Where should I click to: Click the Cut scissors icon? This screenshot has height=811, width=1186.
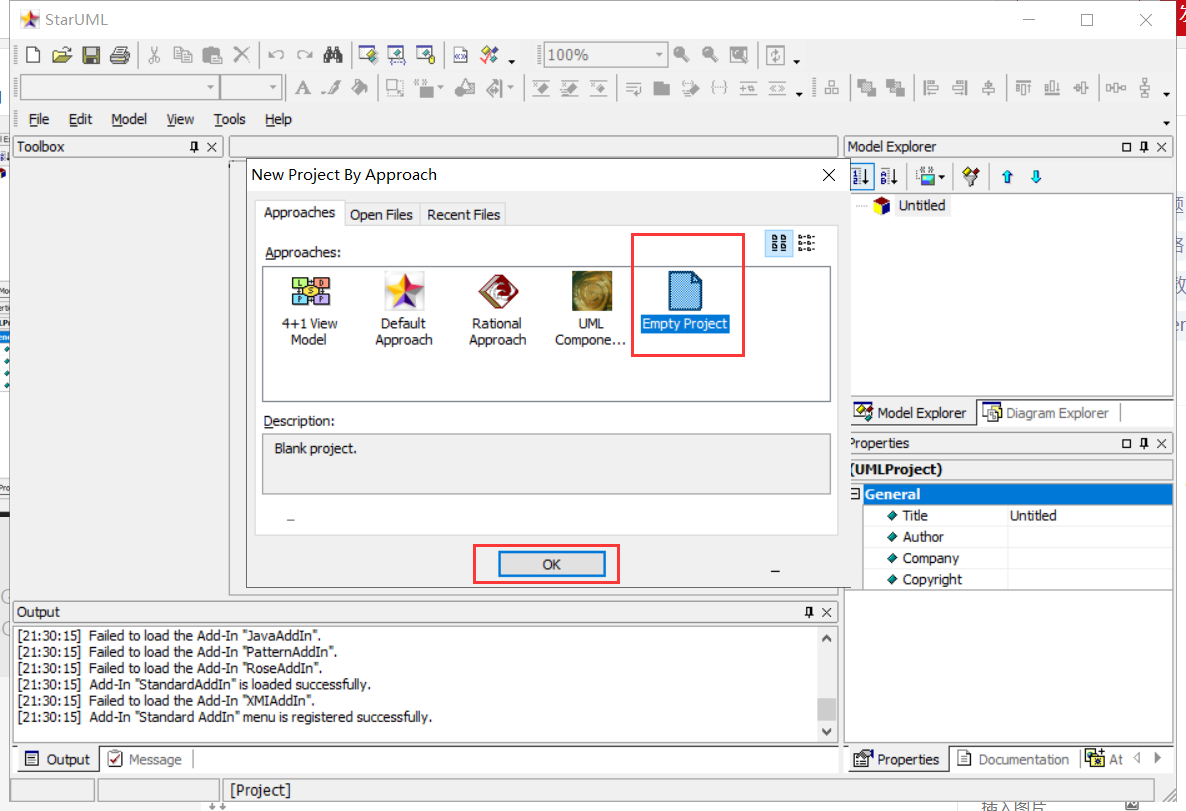[154, 55]
